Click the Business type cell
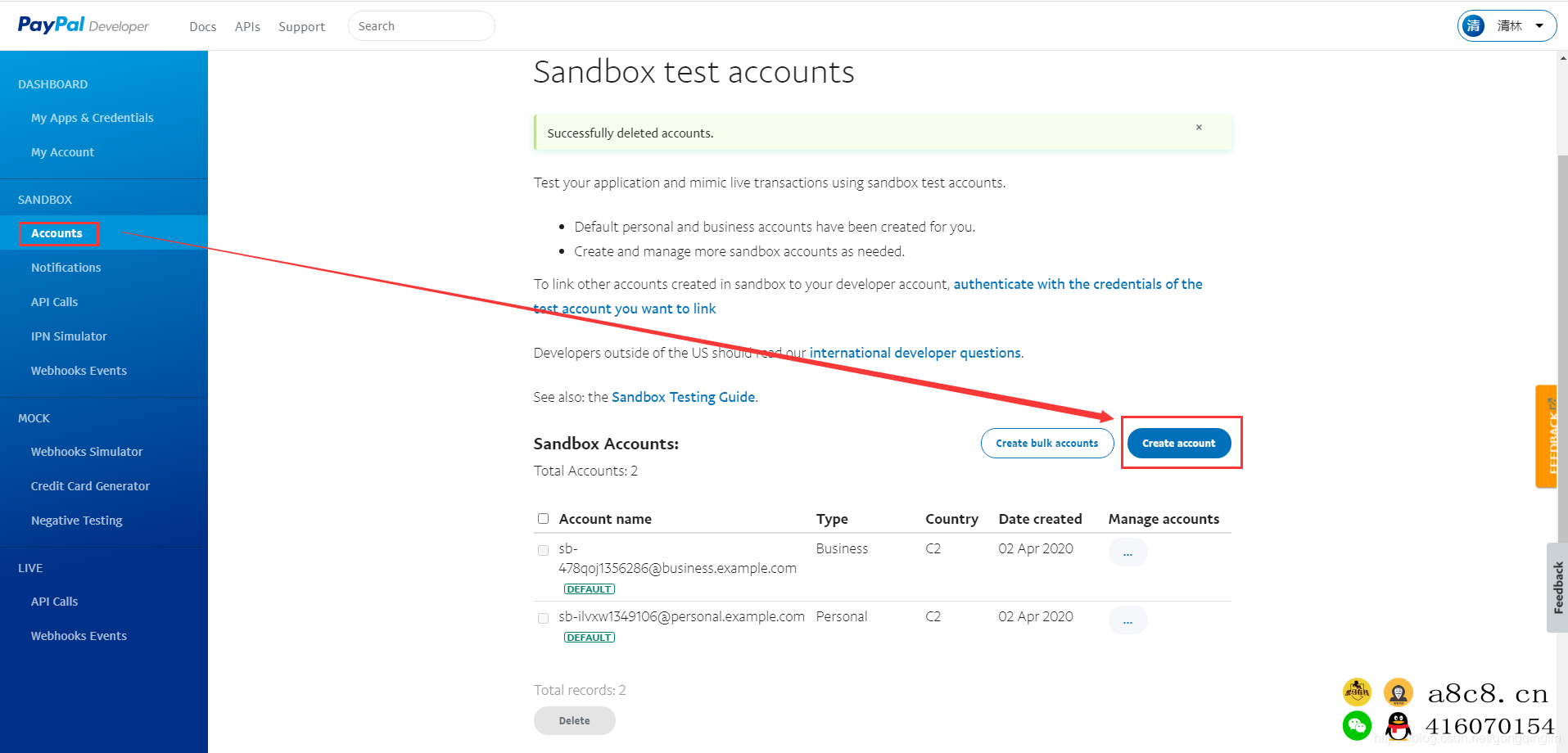Image resolution: width=1568 pixels, height=753 pixels. tap(842, 548)
